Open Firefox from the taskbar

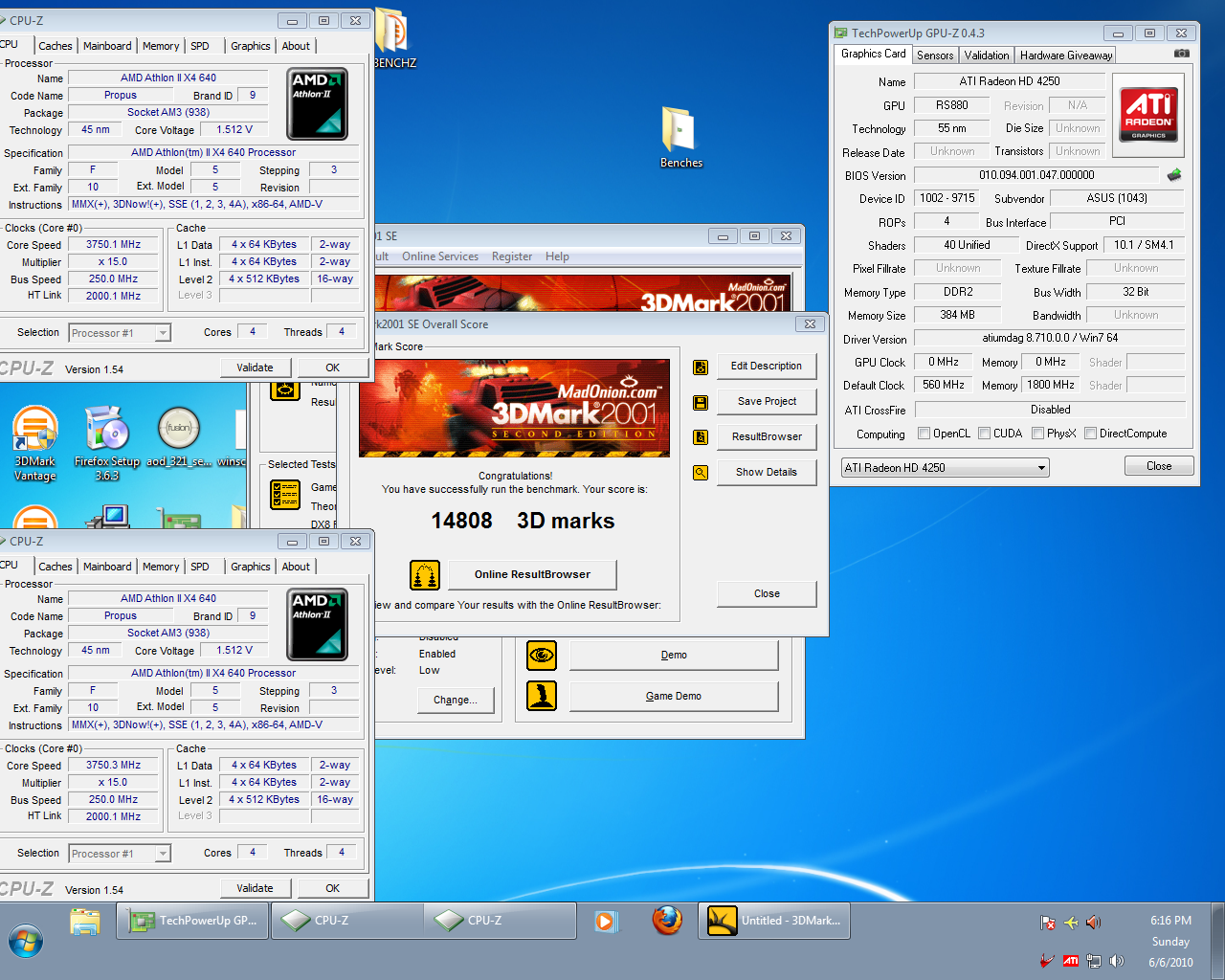pyautogui.click(x=667, y=921)
